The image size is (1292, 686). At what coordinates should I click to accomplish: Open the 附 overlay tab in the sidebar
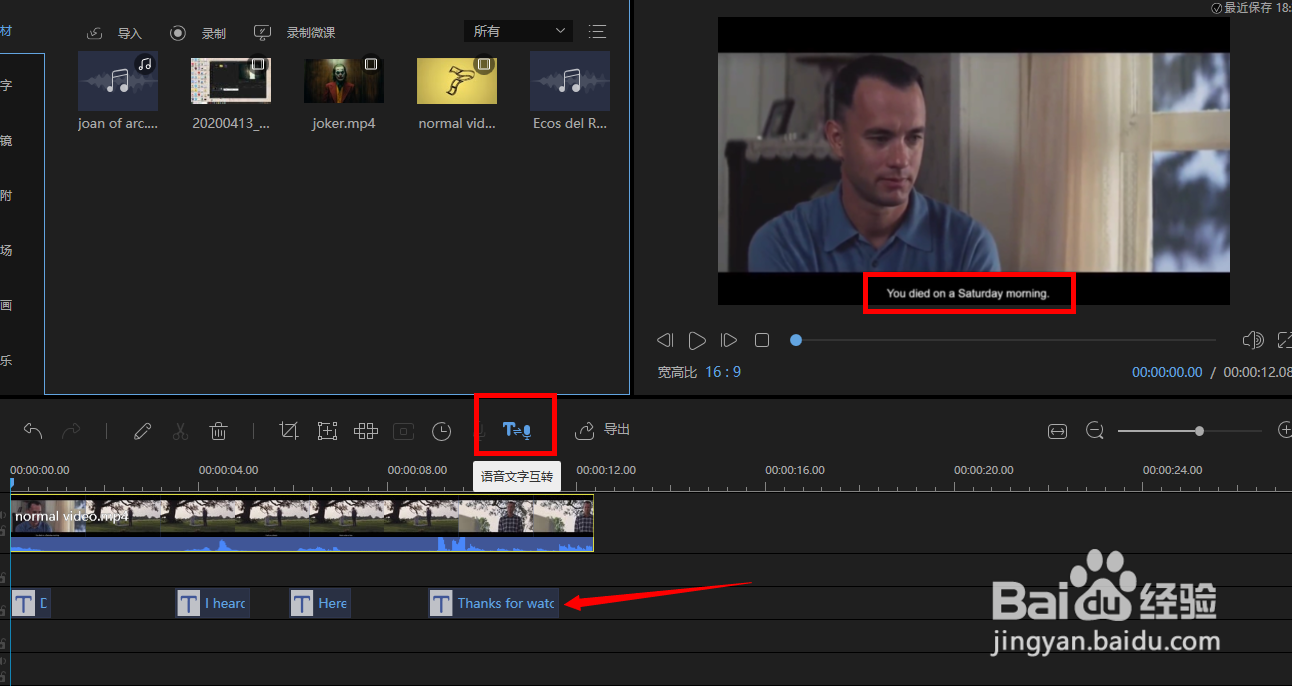(6, 196)
